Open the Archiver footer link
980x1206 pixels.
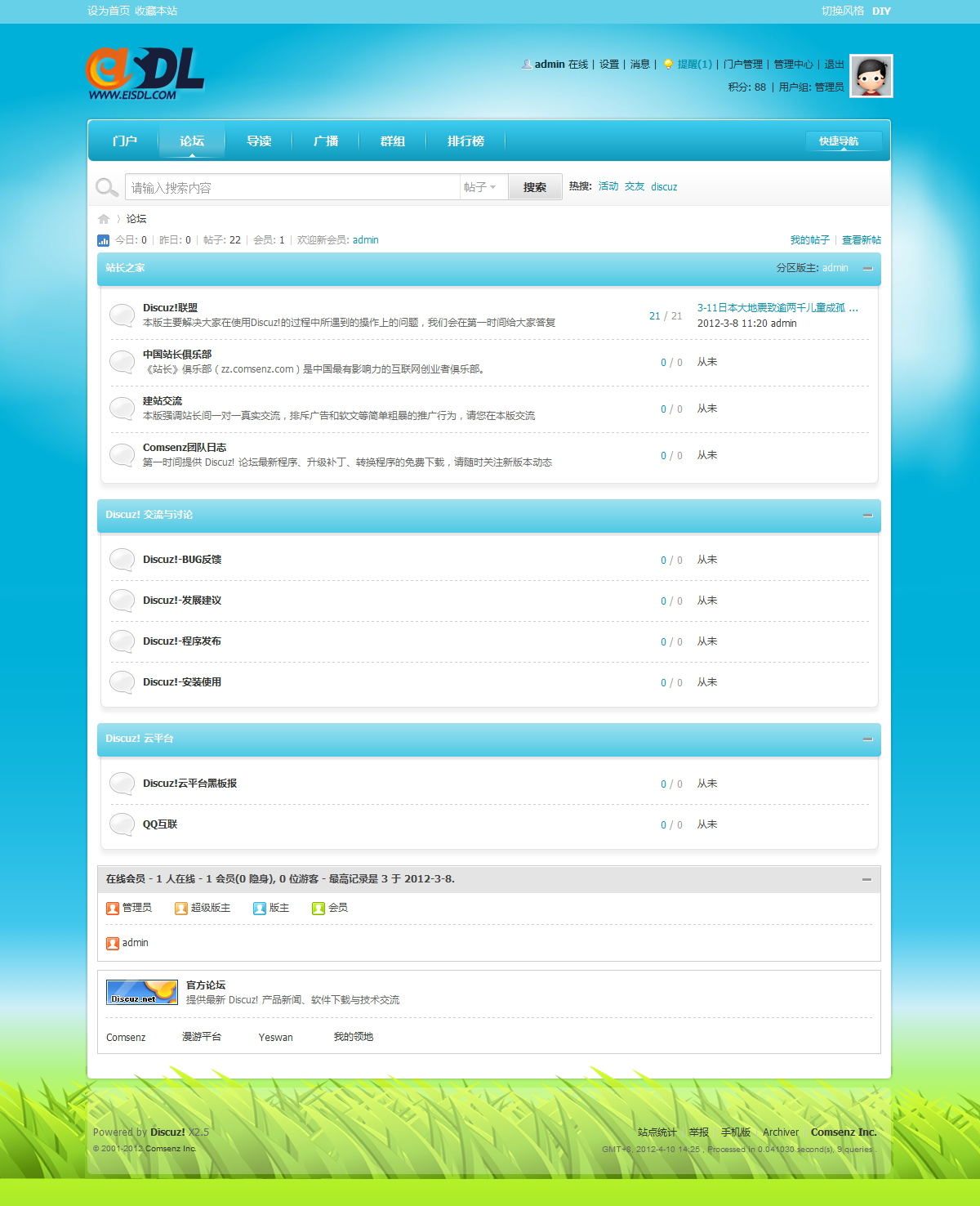tap(781, 1132)
